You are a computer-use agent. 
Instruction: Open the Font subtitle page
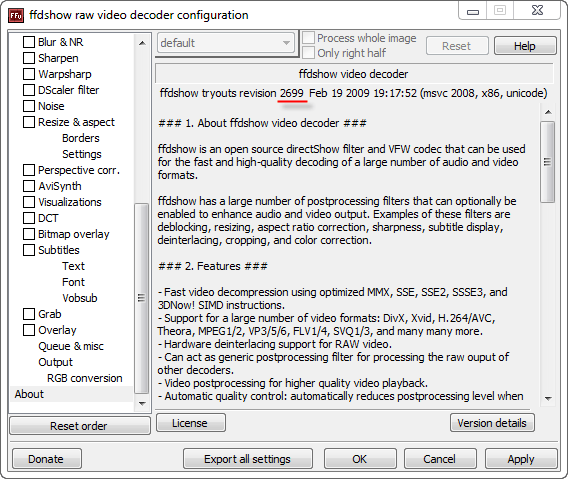click(x=73, y=282)
